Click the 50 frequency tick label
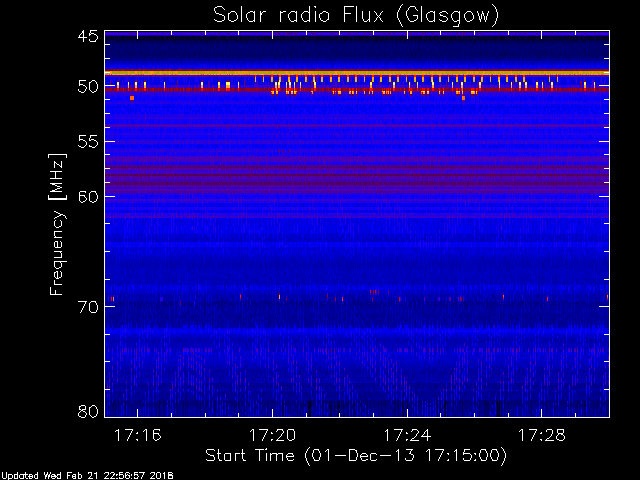 pyautogui.click(x=88, y=87)
